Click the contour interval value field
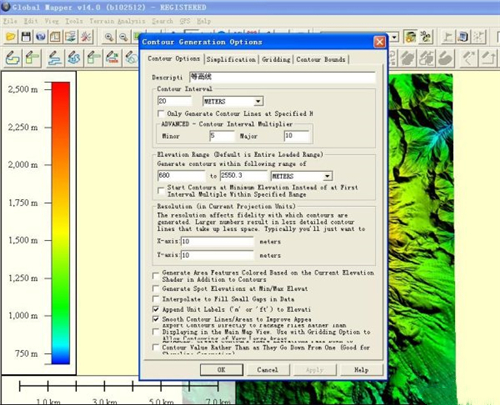Viewport: 500px width, 405px height. (x=174, y=101)
